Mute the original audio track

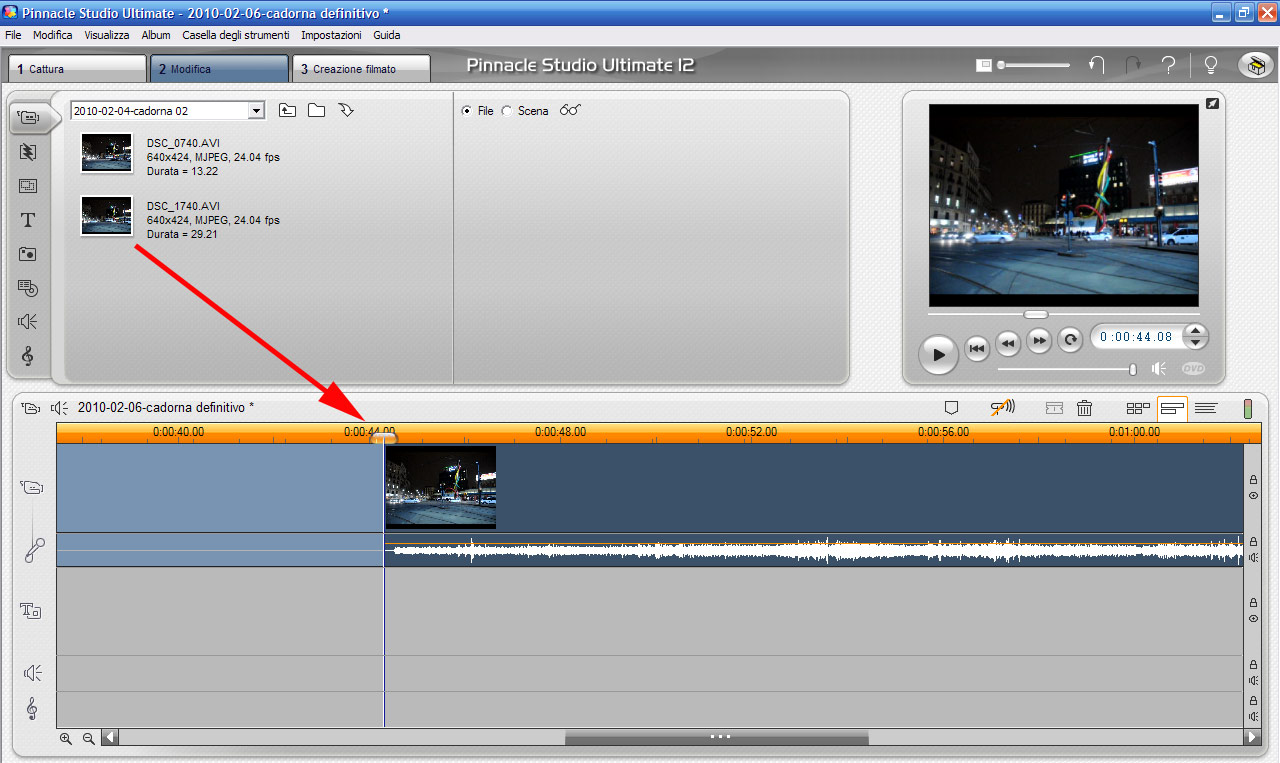pos(1253,558)
